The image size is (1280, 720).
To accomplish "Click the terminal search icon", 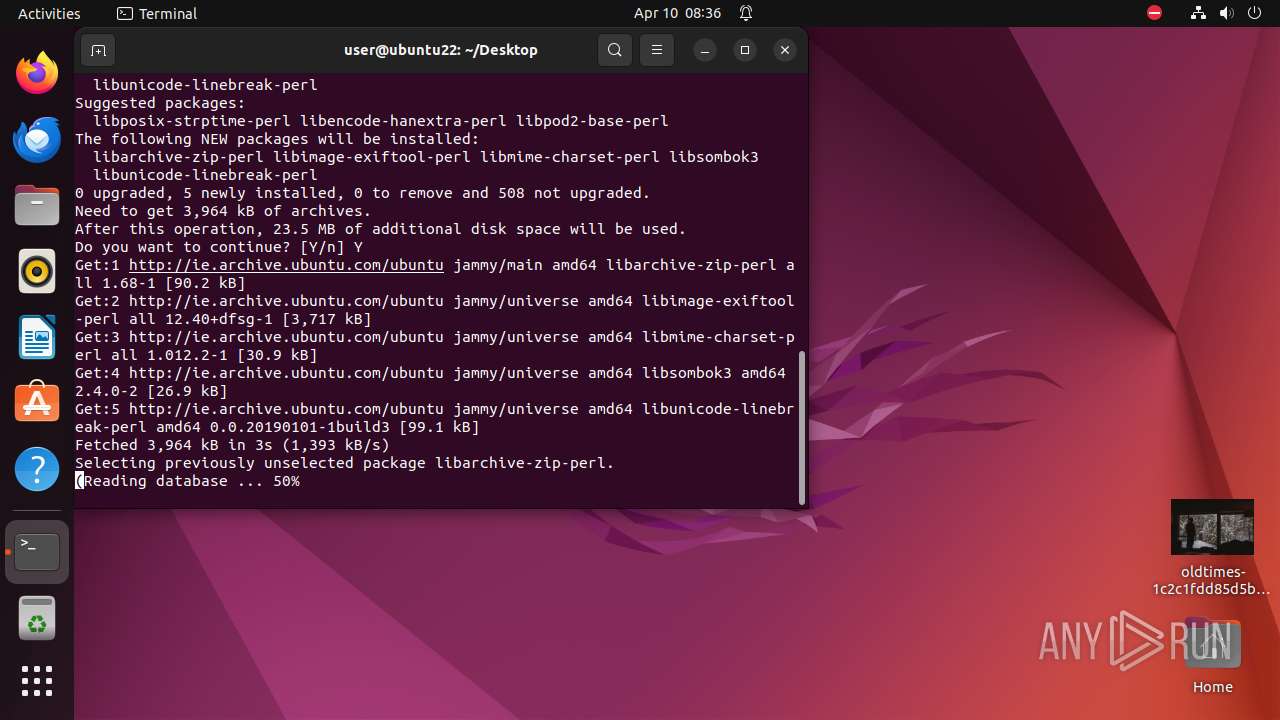I will tap(615, 50).
